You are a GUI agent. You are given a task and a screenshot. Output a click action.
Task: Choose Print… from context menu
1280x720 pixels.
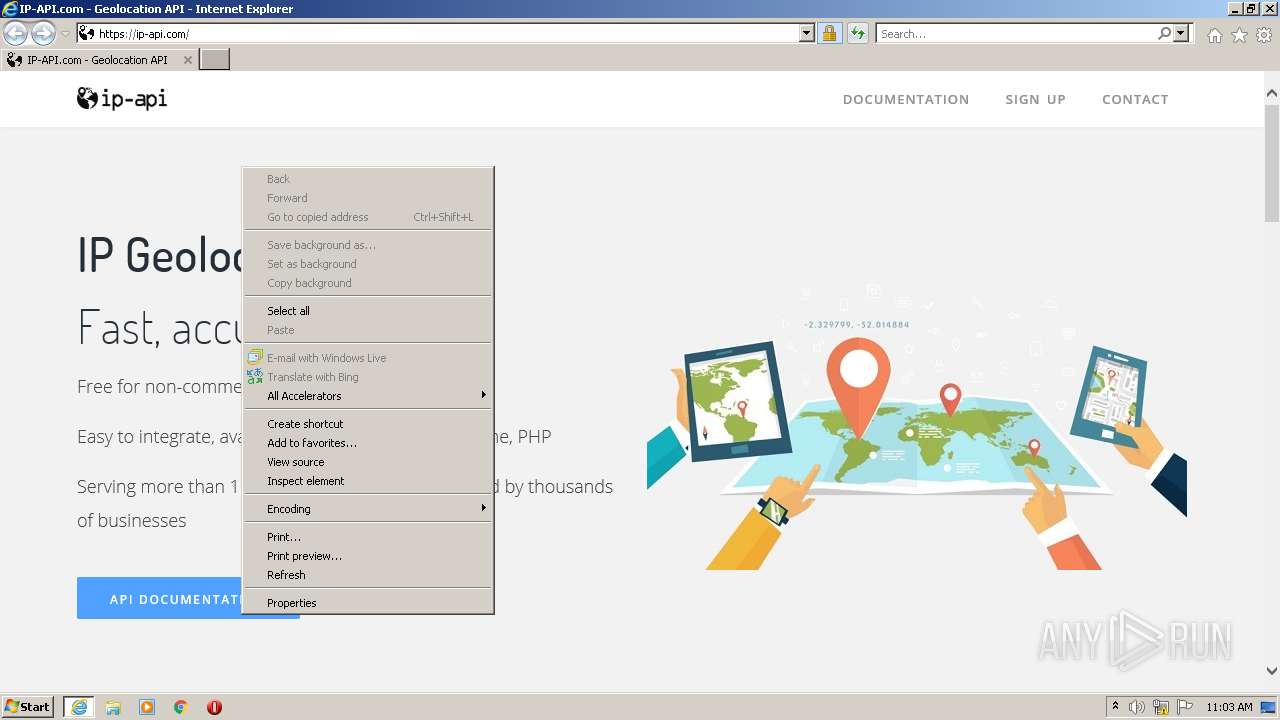(368, 537)
